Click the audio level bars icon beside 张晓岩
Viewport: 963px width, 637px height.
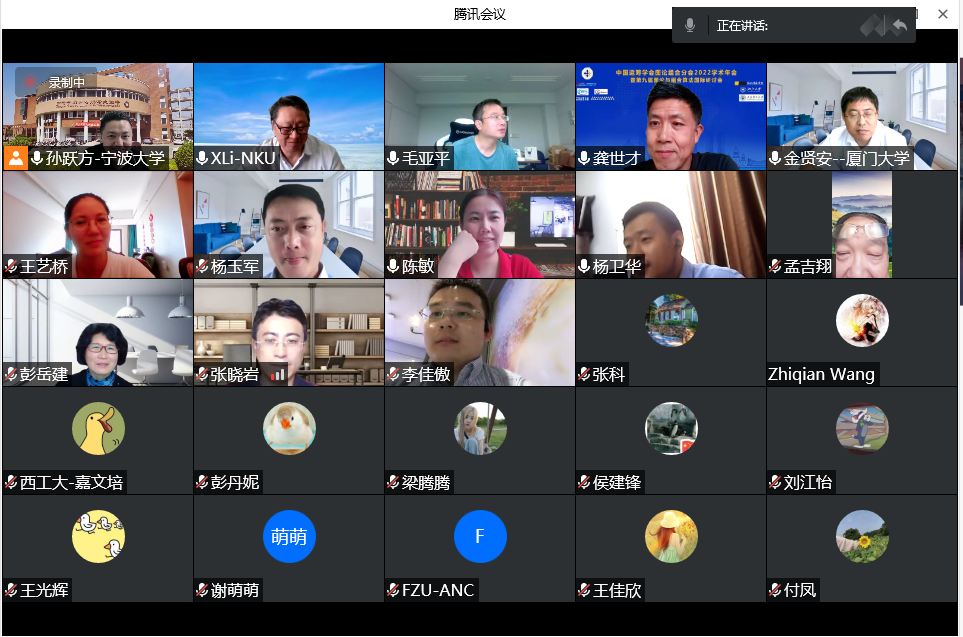pyautogui.click(x=277, y=375)
